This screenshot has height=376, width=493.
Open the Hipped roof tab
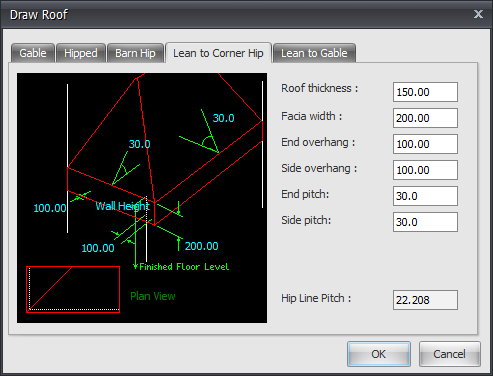click(81, 53)
